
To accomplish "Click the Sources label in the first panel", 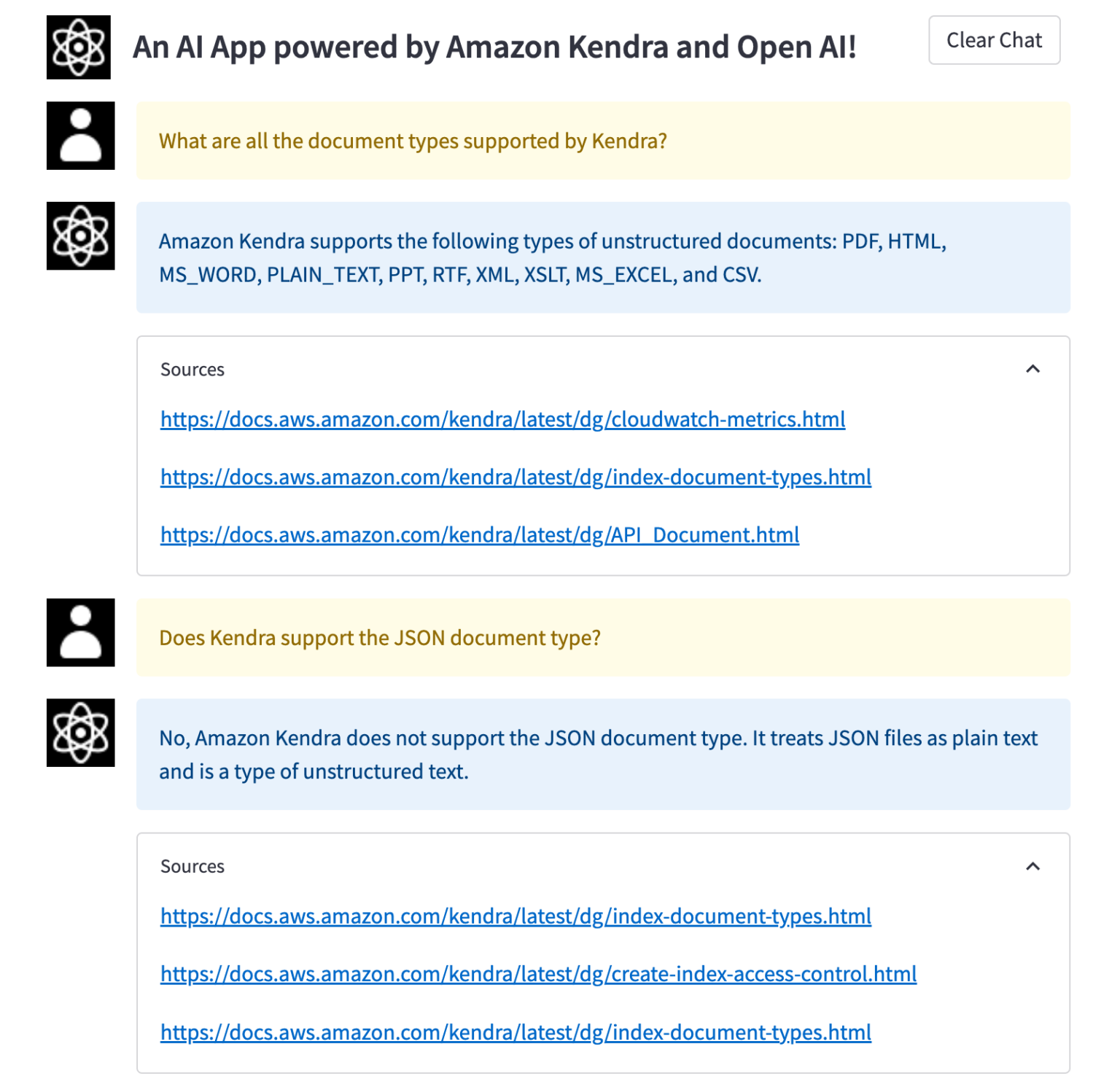I will [192, 370].
